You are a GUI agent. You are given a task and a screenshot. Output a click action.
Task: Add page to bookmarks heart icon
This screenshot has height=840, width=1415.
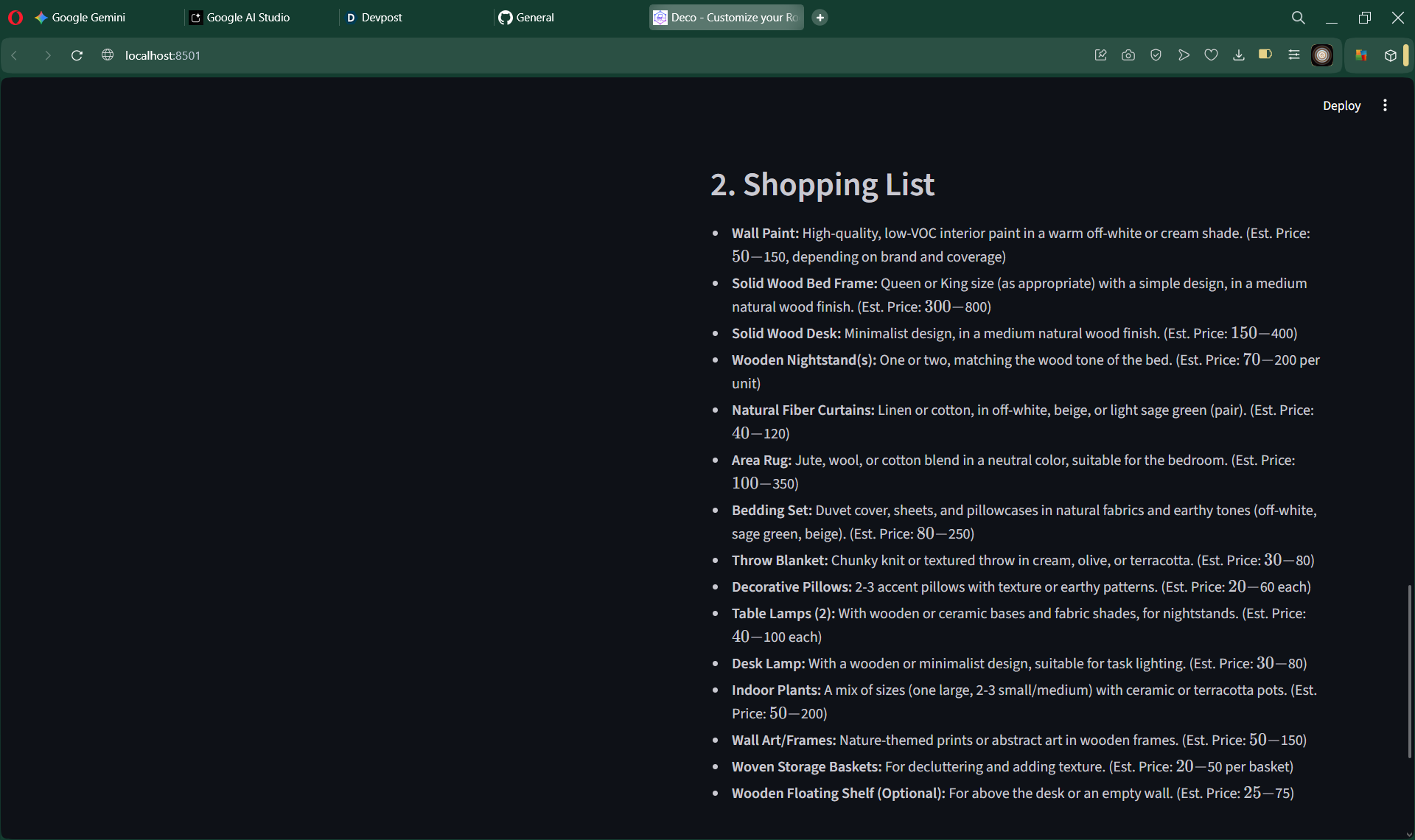[1211, 55]
